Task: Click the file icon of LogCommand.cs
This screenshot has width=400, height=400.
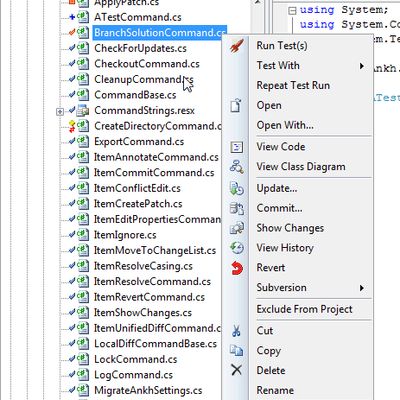Action: pyautogui.click(x=83, y=375)
